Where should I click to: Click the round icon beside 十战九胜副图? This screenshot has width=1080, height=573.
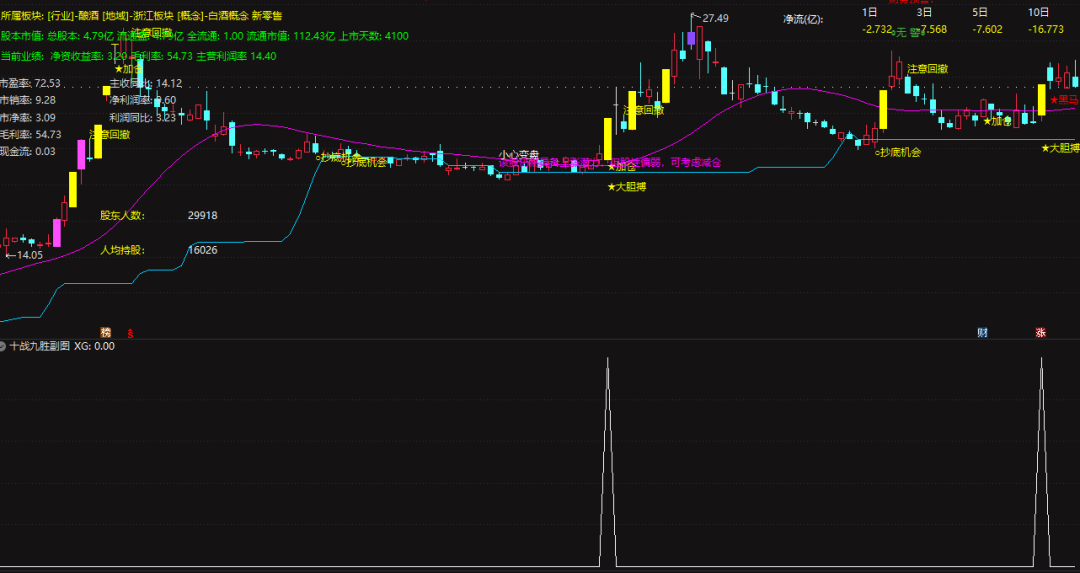tap(4, 346)
